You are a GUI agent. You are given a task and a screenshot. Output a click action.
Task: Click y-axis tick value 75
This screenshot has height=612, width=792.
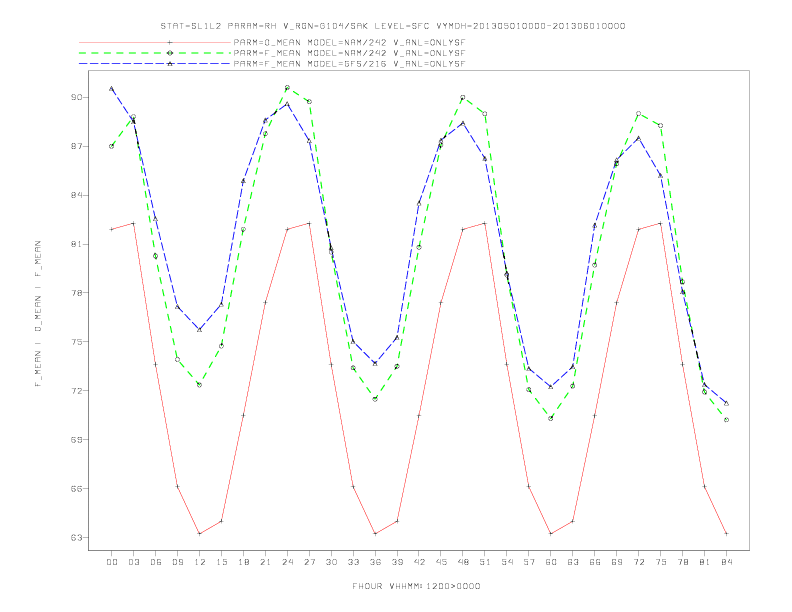pos(76,342)
